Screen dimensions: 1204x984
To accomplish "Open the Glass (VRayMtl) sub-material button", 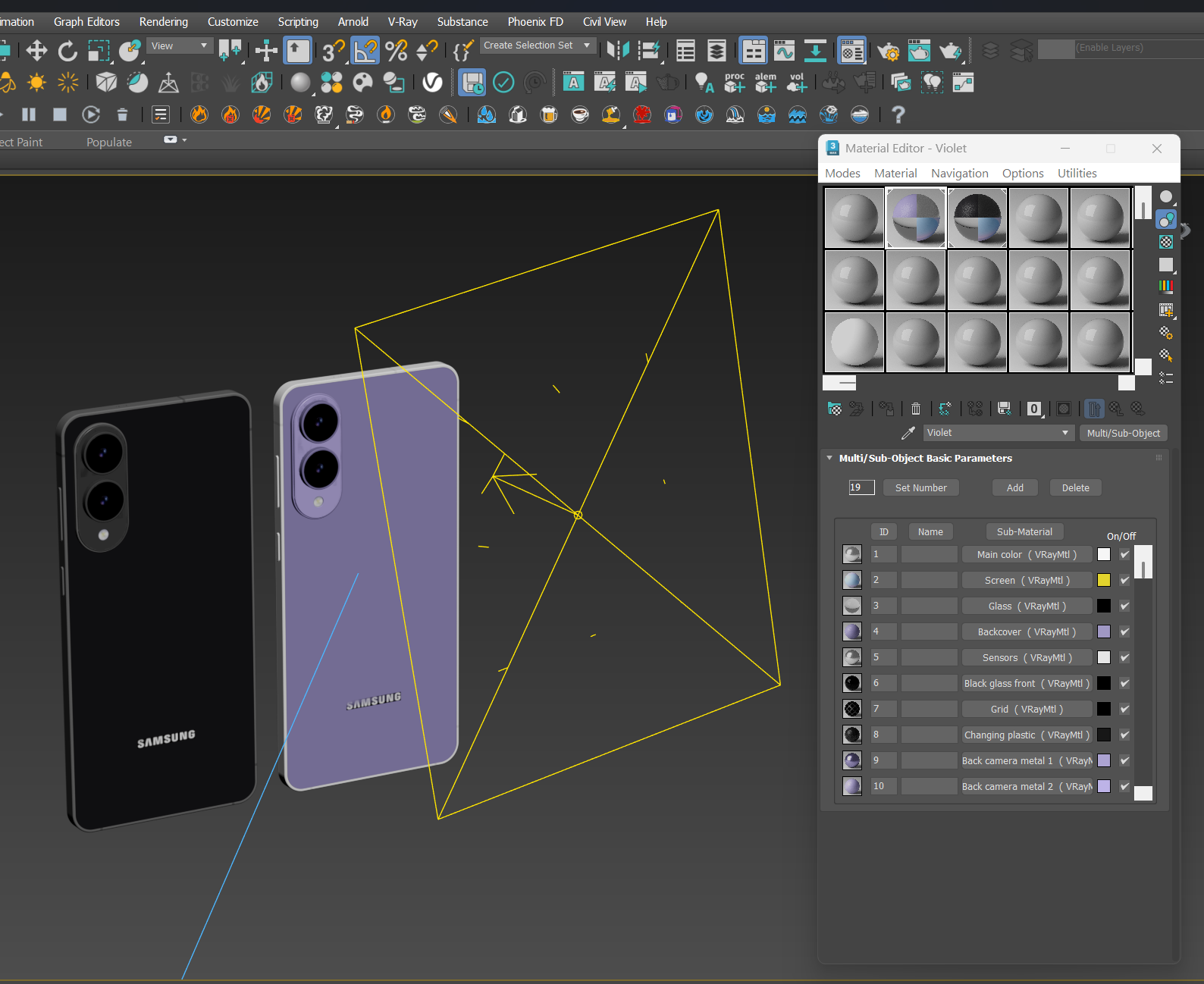I will tap(1027, 606).
